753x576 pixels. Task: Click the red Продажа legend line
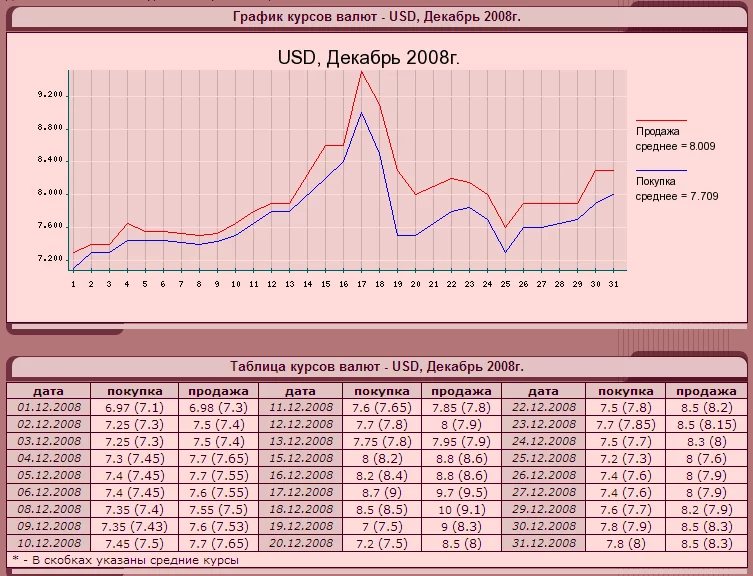[661, 120]
